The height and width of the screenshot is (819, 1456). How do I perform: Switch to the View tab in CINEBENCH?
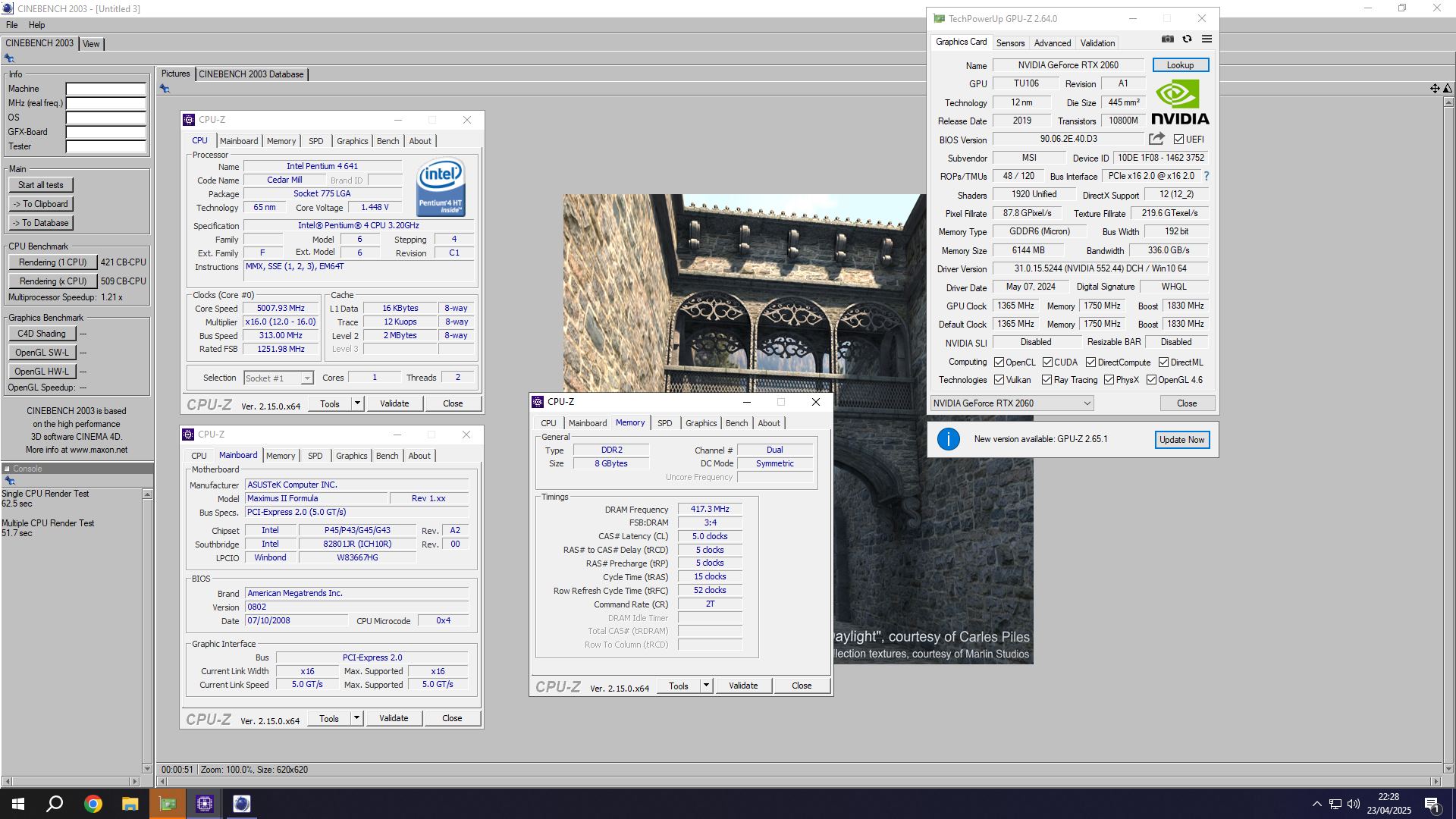pyautogui.click(x=91, y=44)
